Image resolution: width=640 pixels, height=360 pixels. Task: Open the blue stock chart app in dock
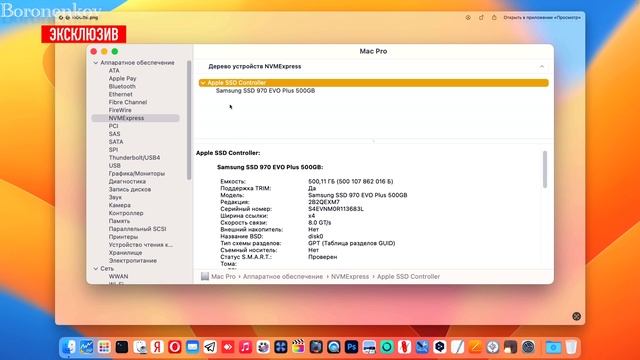(87, 347)
